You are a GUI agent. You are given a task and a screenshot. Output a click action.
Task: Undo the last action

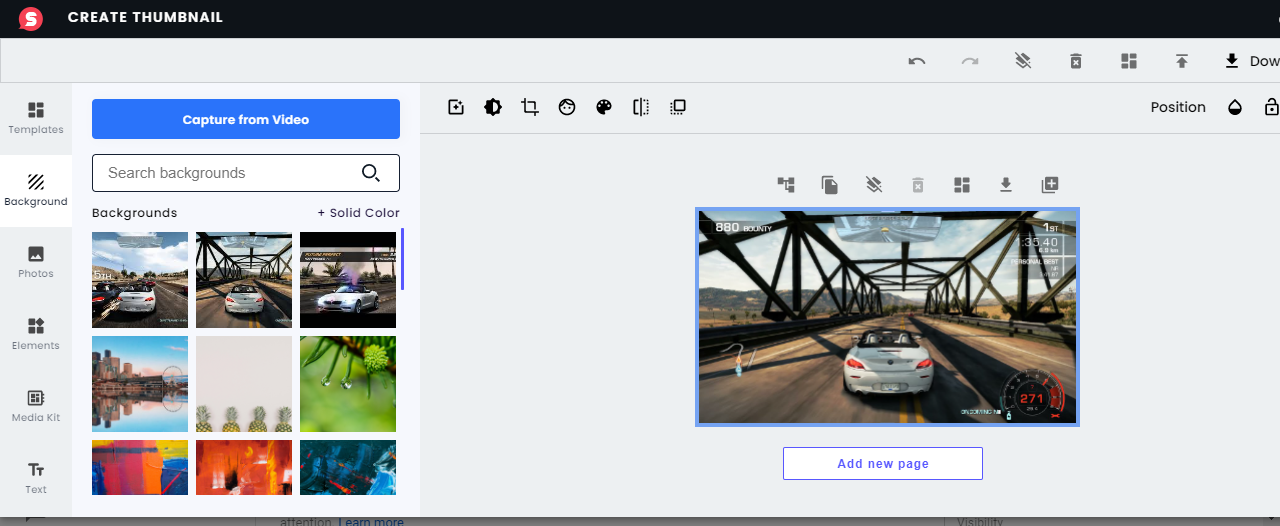[916, 61]
